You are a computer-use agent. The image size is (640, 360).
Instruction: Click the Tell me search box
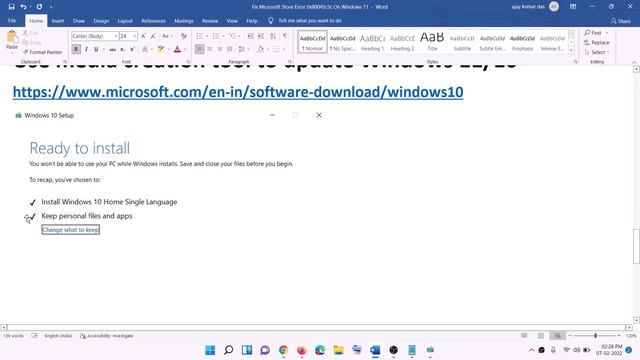click(310, 20)
